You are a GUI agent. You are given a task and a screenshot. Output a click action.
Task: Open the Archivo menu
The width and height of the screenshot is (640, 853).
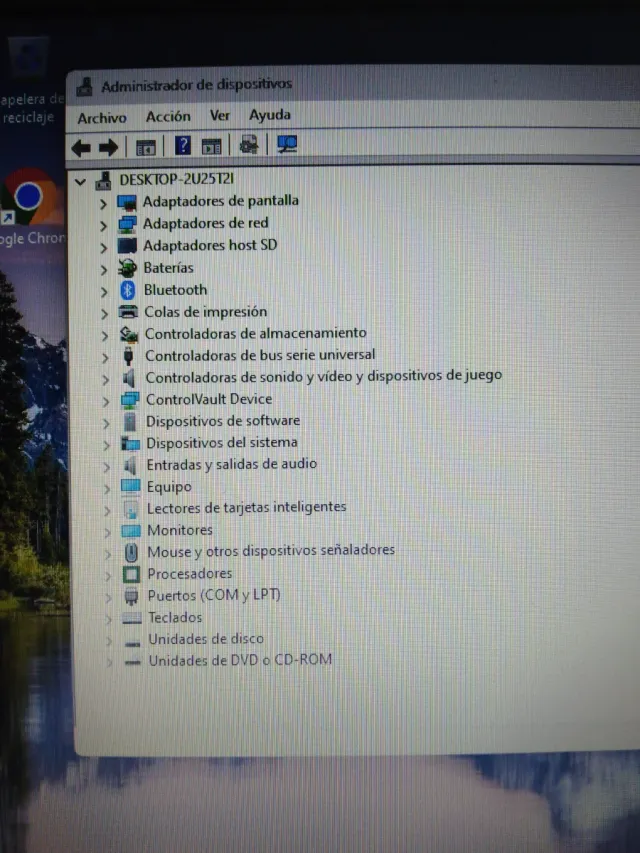(102, 118)
